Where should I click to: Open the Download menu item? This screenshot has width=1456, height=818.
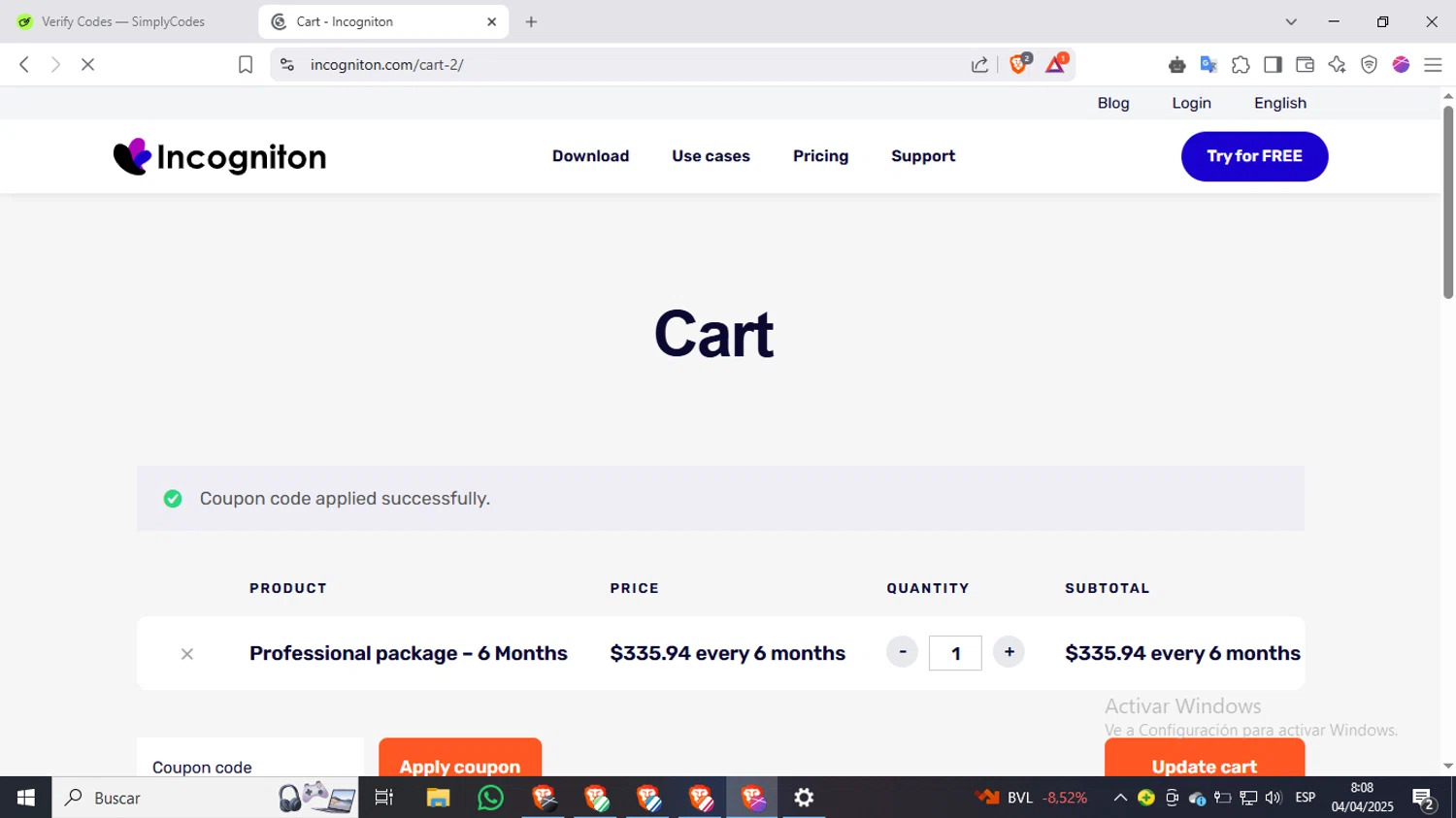(x=590, y=156)
